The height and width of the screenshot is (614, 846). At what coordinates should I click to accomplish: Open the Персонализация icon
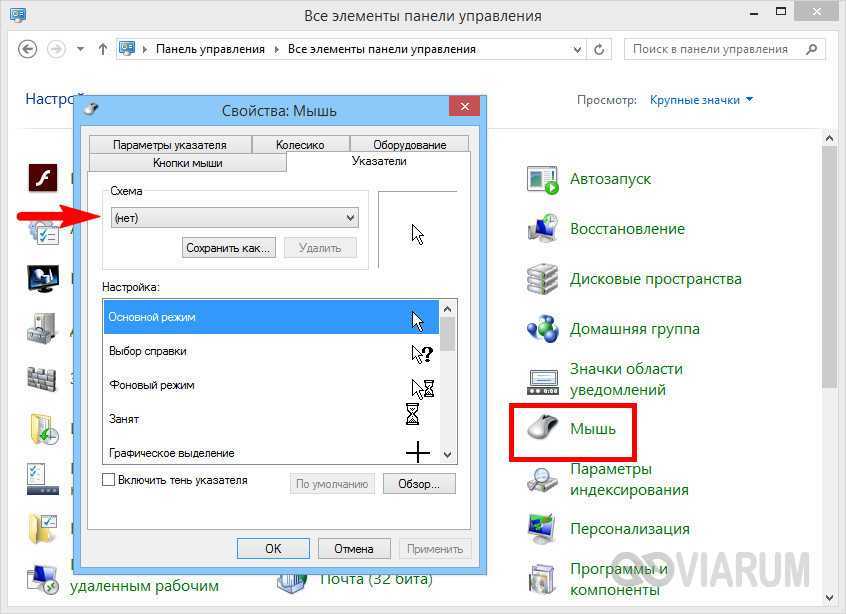pyautogui.click(x=543, y=529)
